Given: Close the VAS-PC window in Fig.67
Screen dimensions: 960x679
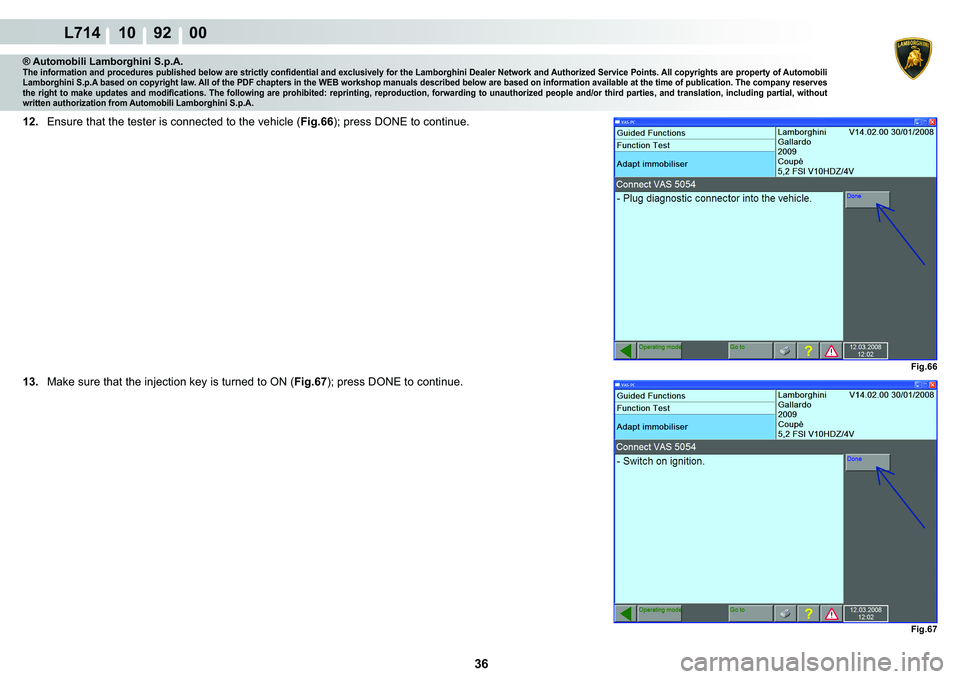Looking at the screenshot, I should pos(932,385).
